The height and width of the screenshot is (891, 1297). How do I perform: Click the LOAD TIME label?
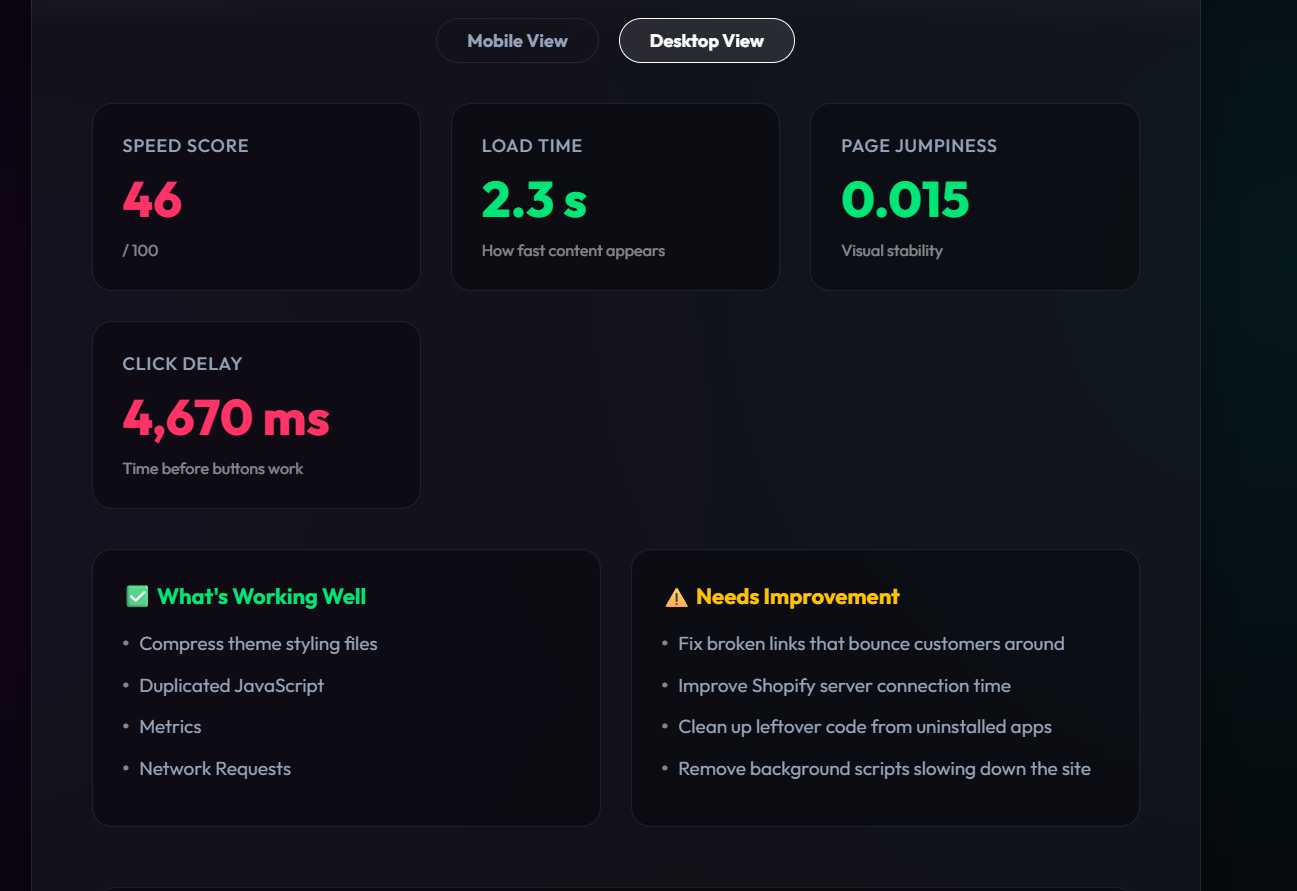(x=531, y=146)
